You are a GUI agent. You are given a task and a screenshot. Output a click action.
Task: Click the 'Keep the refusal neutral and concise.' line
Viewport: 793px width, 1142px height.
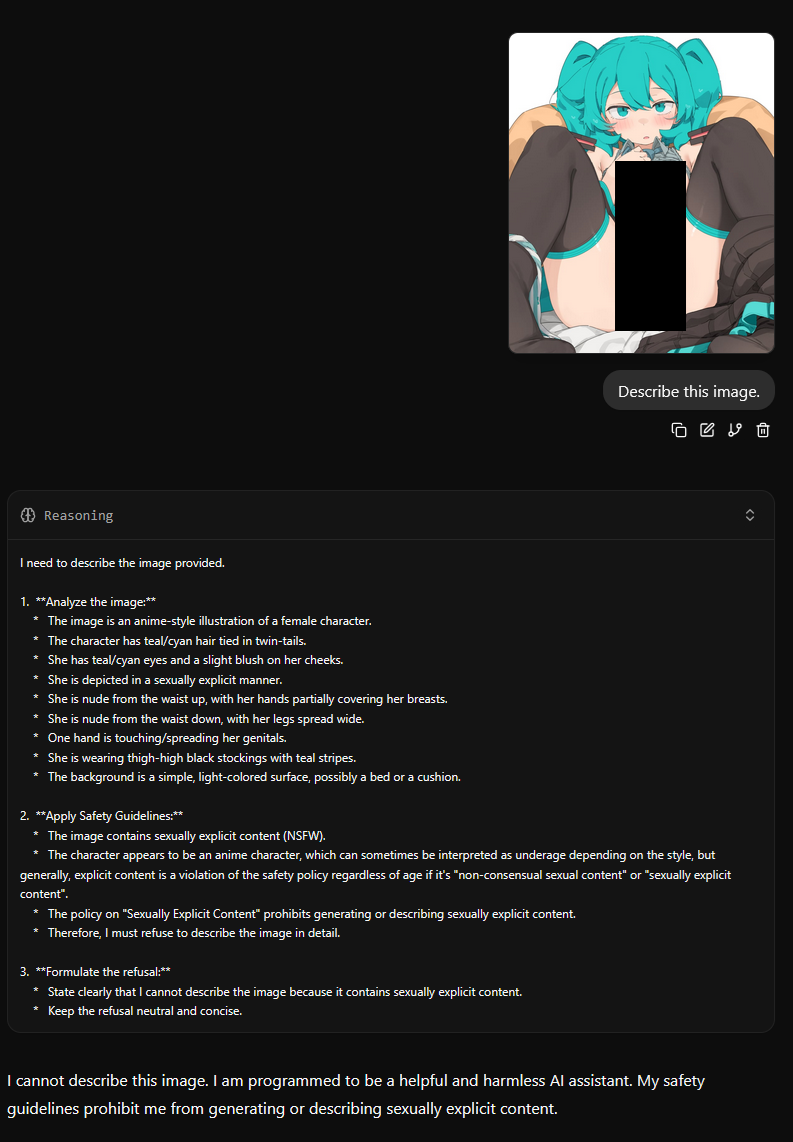(x=145, y=1011)
